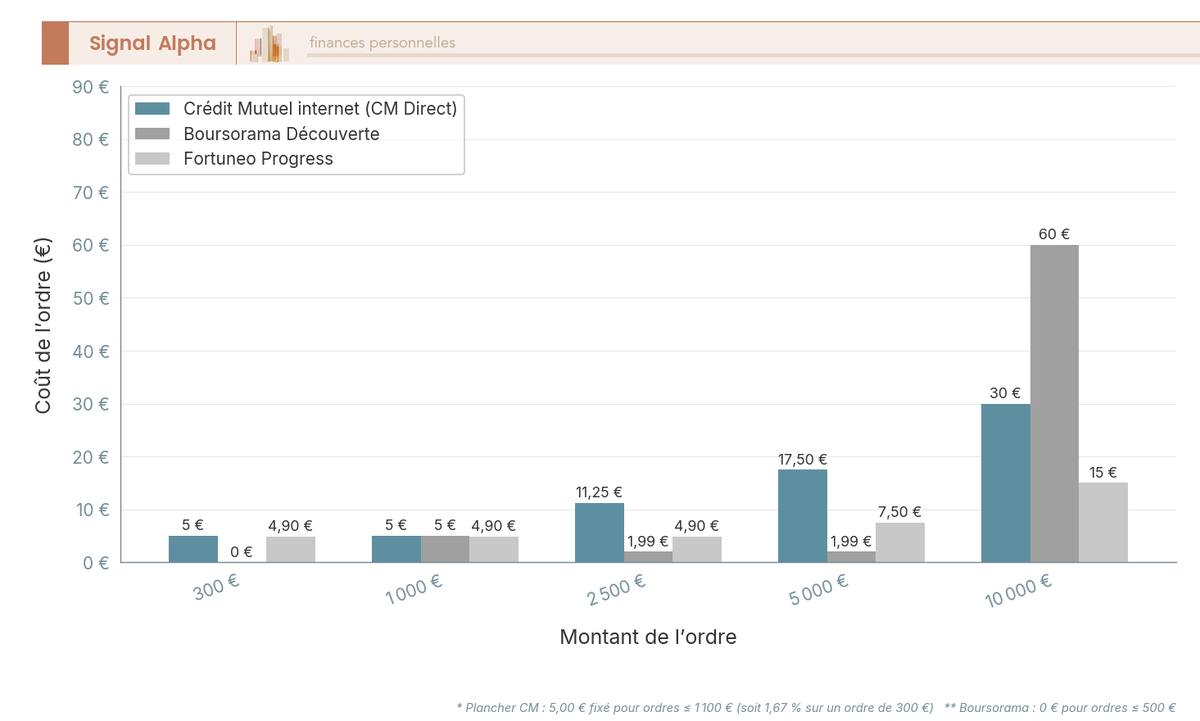Click the Fortuneo light grey bar at 1 000 €
The width and height of the screenshot is (1200, 721).
tap(494, 549)
